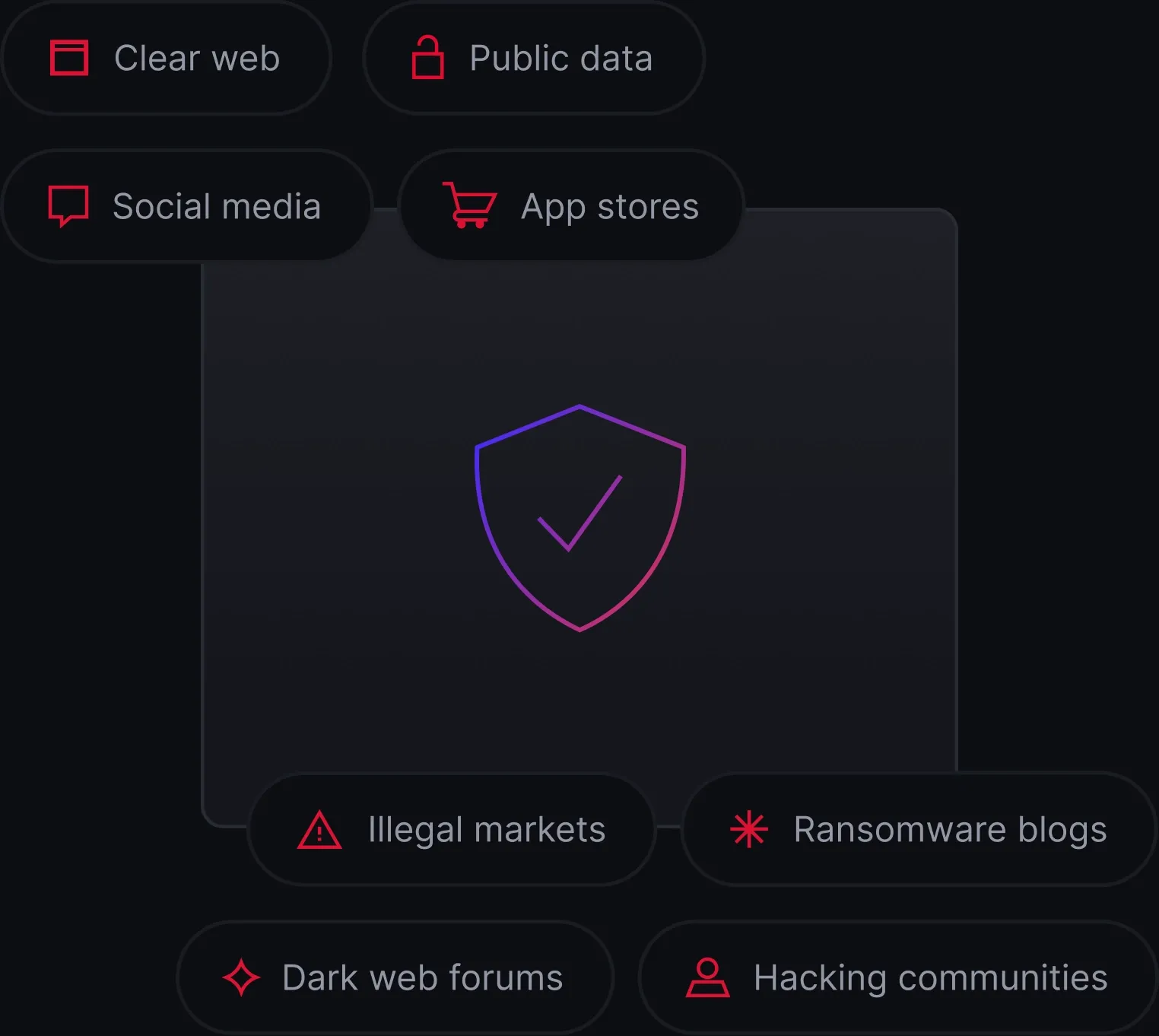Open the Hacking communities label
The width and height of the screenshot is (1159, 1036).
pos(930,978)
